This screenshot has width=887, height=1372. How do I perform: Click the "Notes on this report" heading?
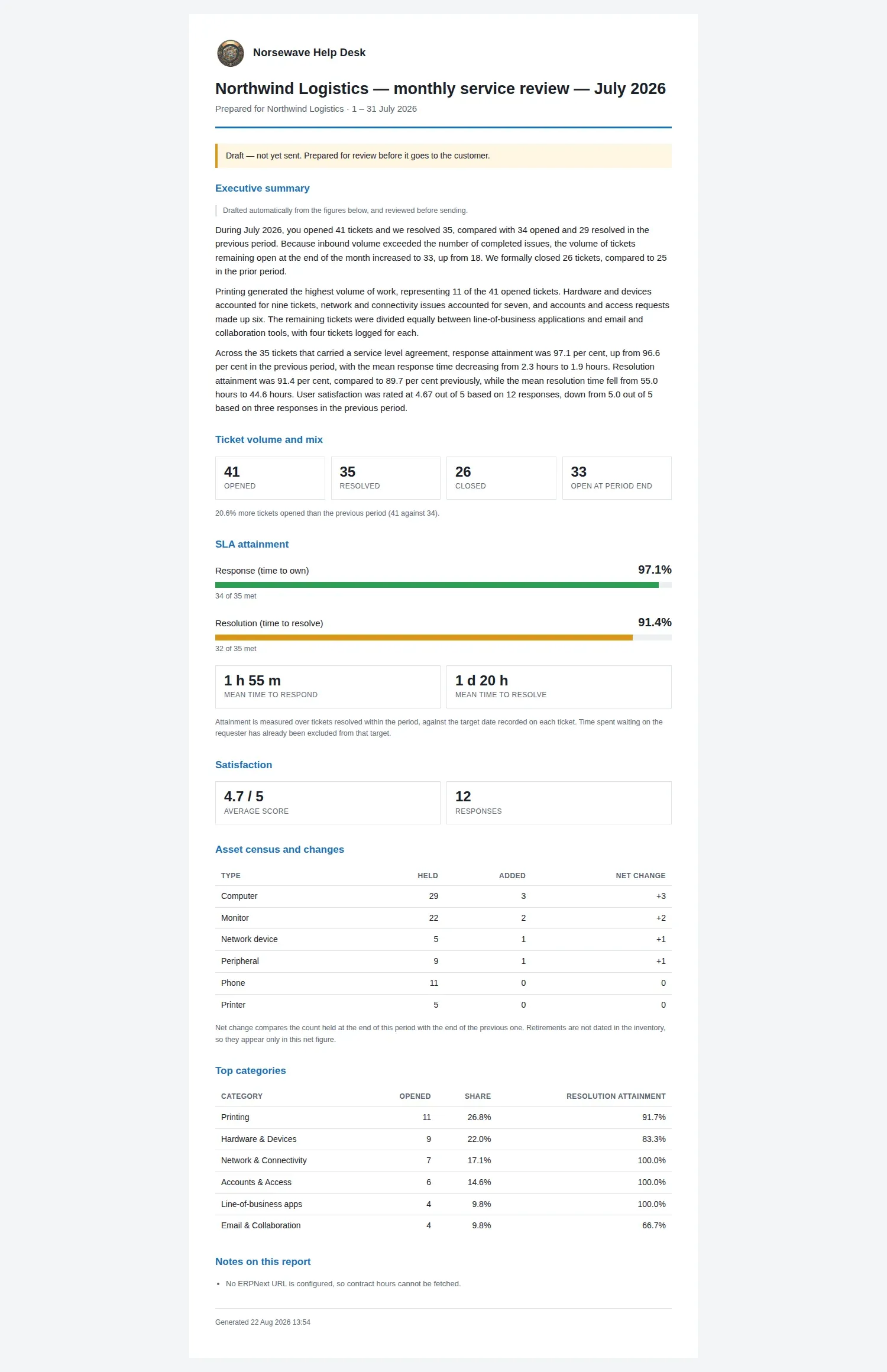point(263,1261)
